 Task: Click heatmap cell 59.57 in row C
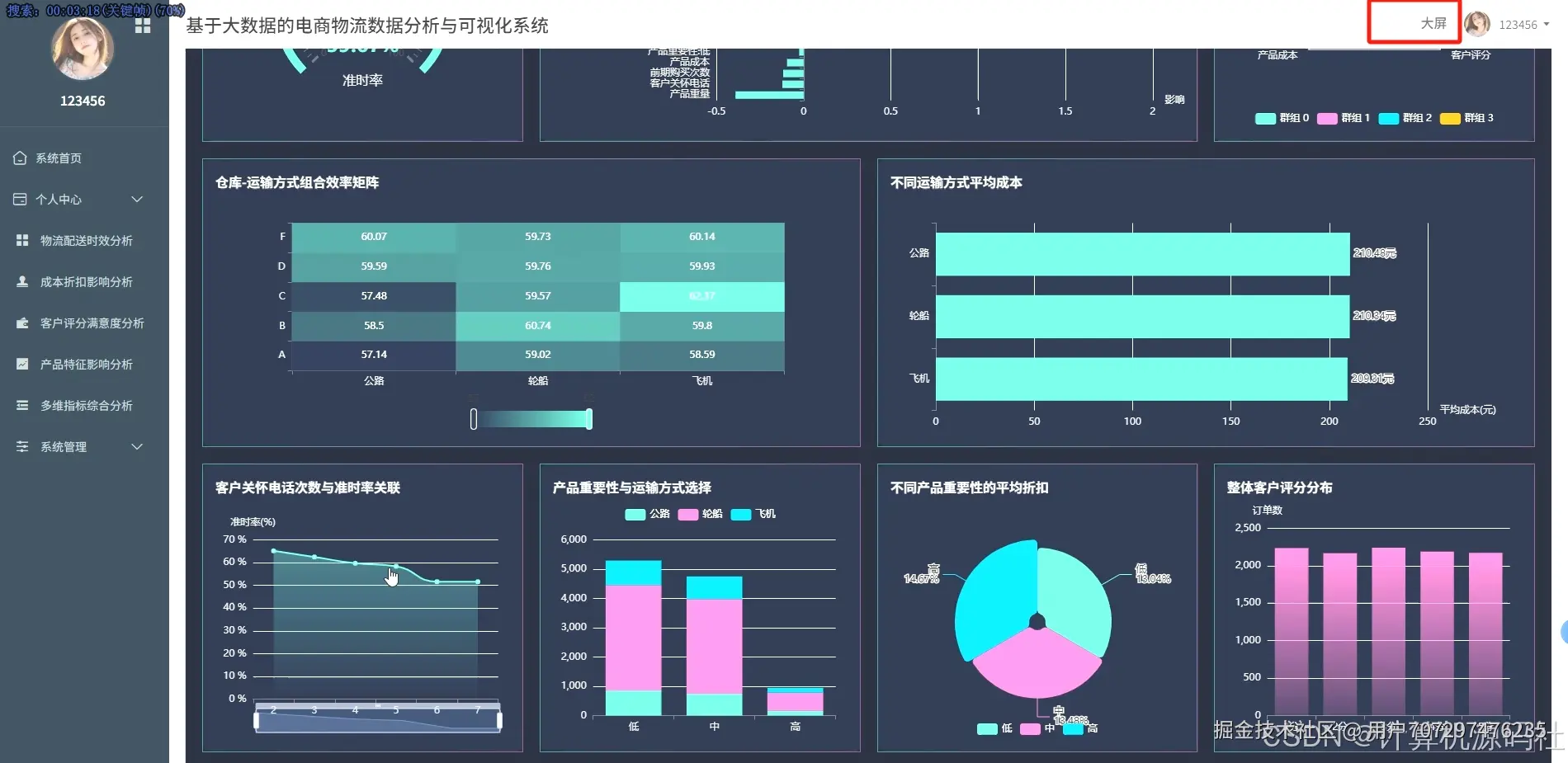[538, 296]
